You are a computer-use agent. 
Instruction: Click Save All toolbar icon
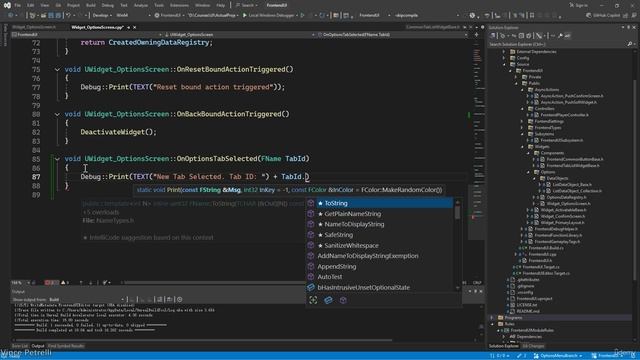[58, 16]
